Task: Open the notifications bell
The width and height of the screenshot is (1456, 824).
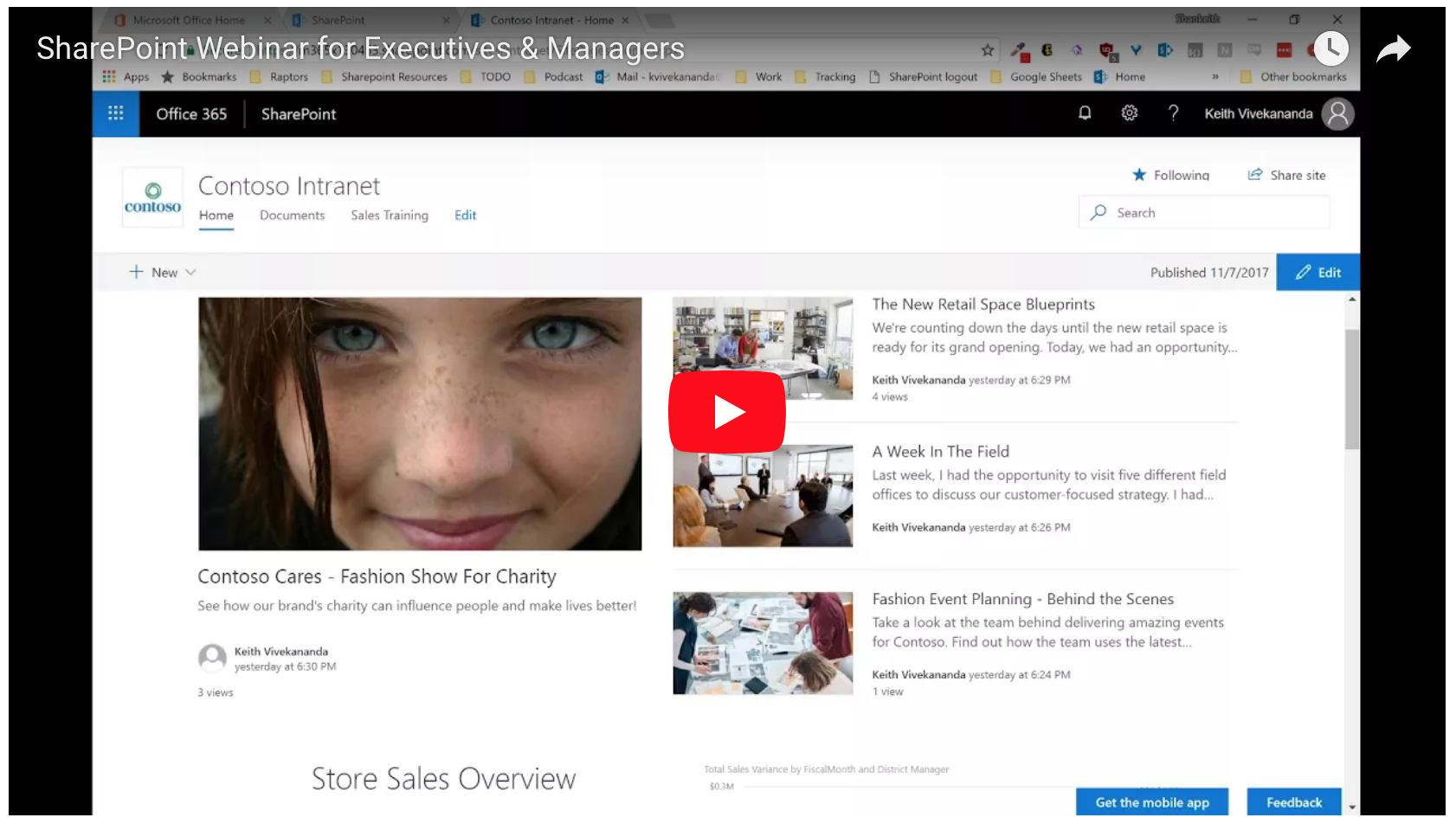Action: click(x=1085, y=113)
